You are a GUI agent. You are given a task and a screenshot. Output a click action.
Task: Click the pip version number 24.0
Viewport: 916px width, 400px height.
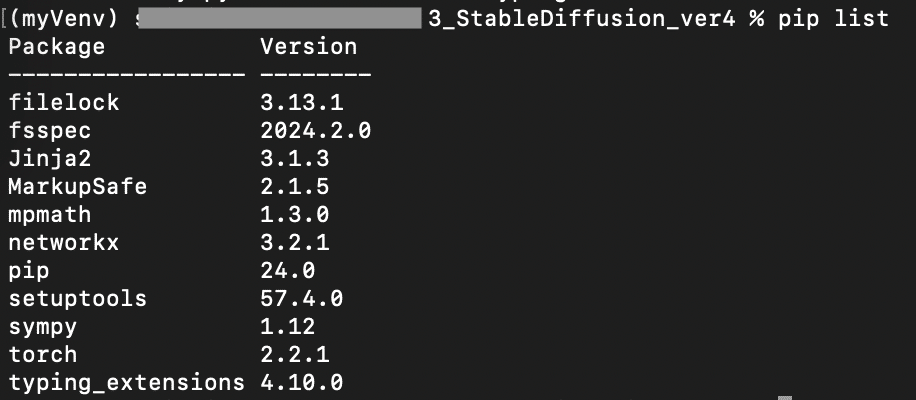coord(288,270)
